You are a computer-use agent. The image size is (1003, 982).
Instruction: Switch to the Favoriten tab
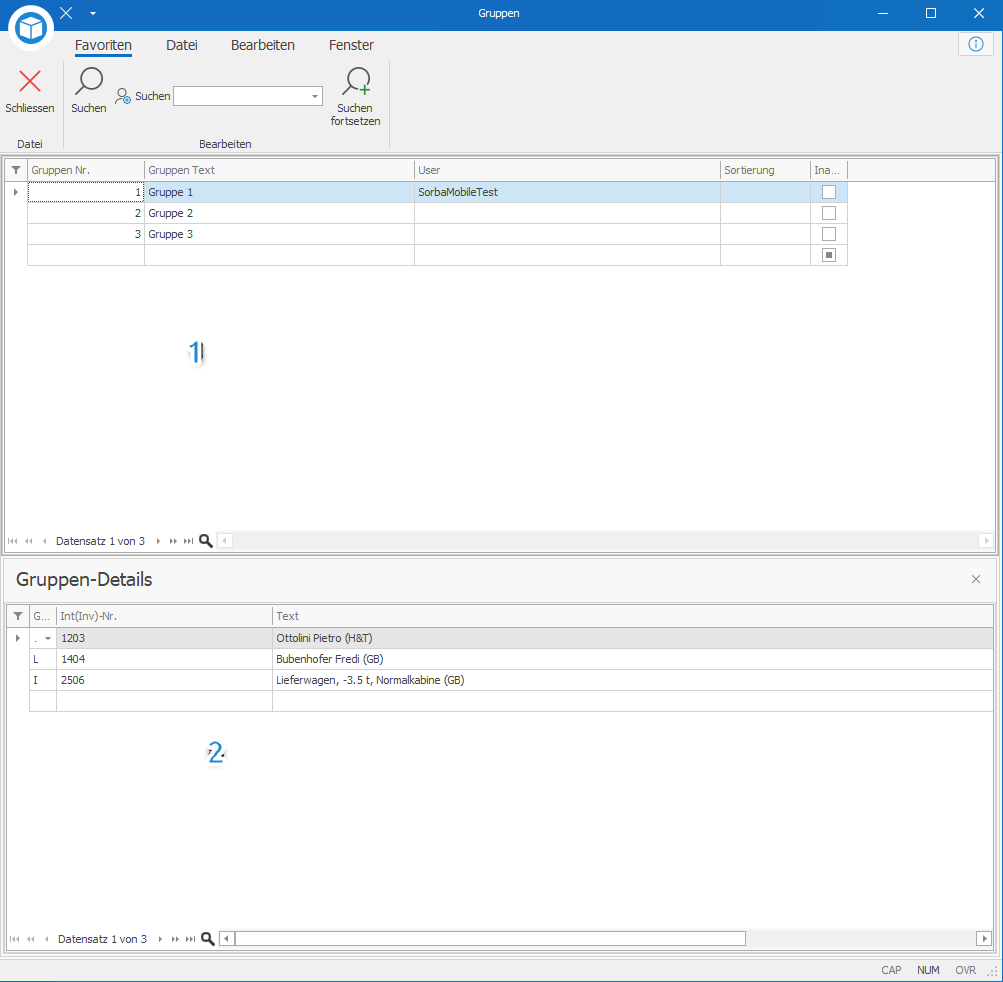tap(103, 45)
